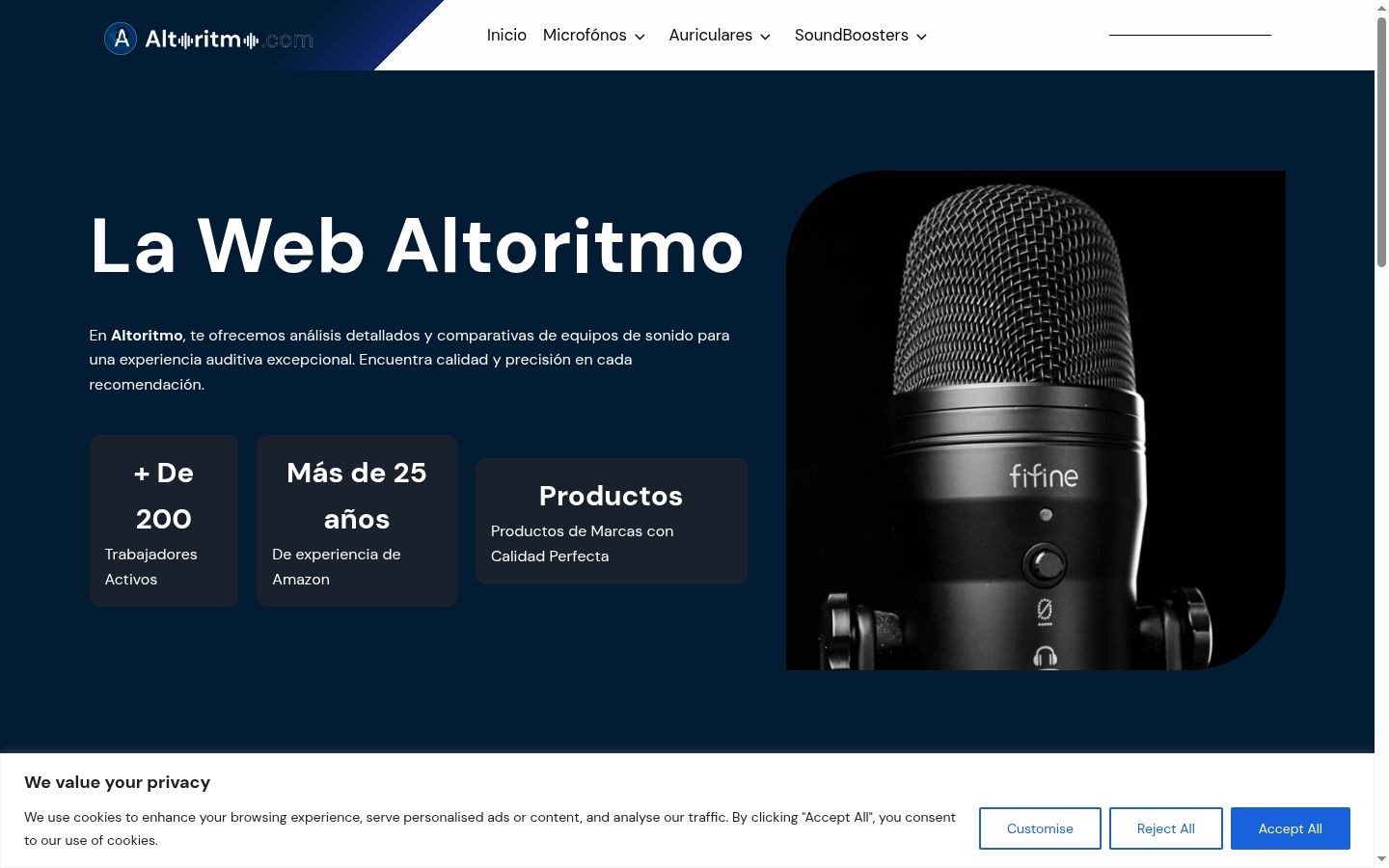Accept All cookies

1291,828
